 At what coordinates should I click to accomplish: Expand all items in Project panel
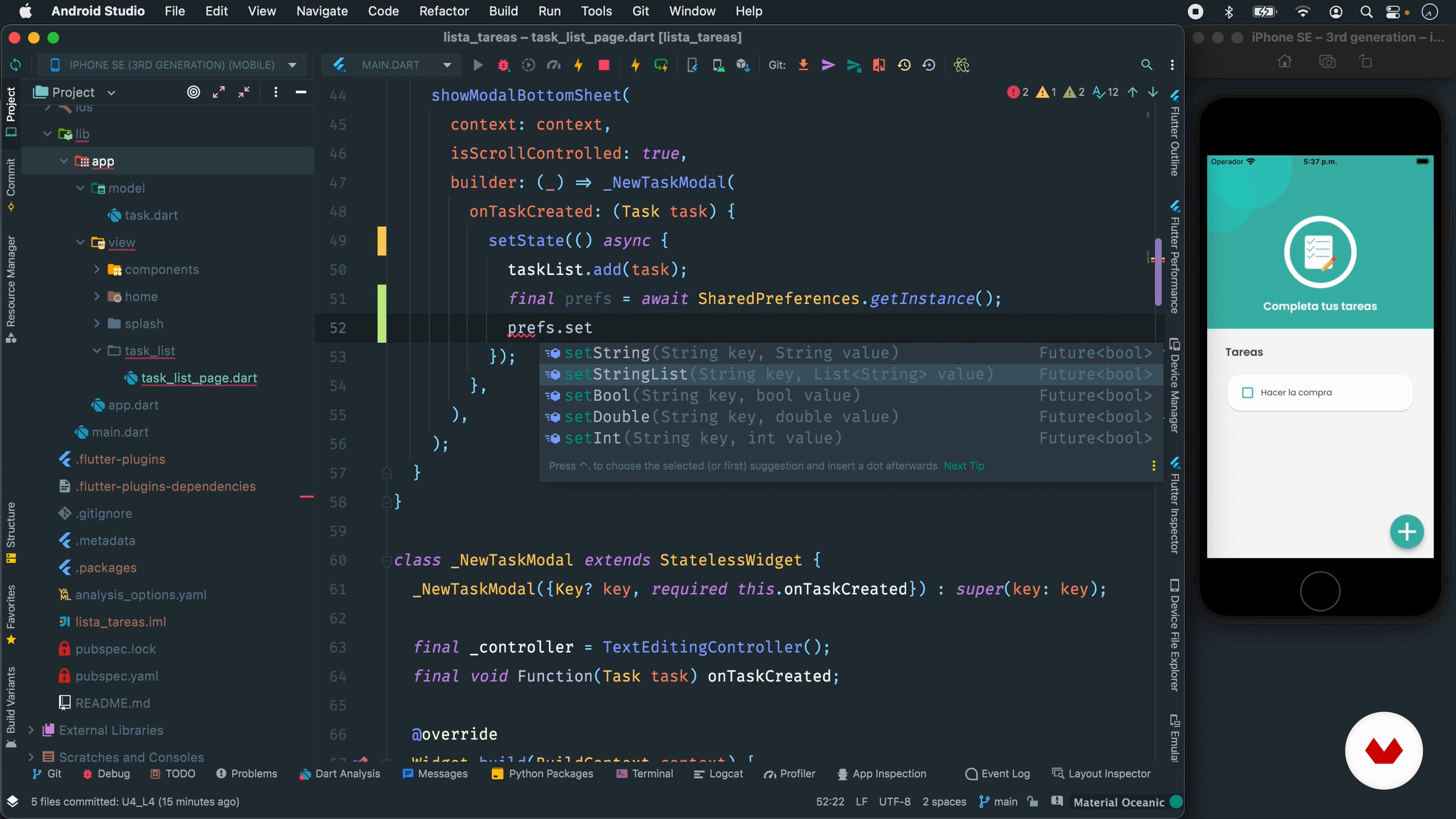click(x=219, y=92)
